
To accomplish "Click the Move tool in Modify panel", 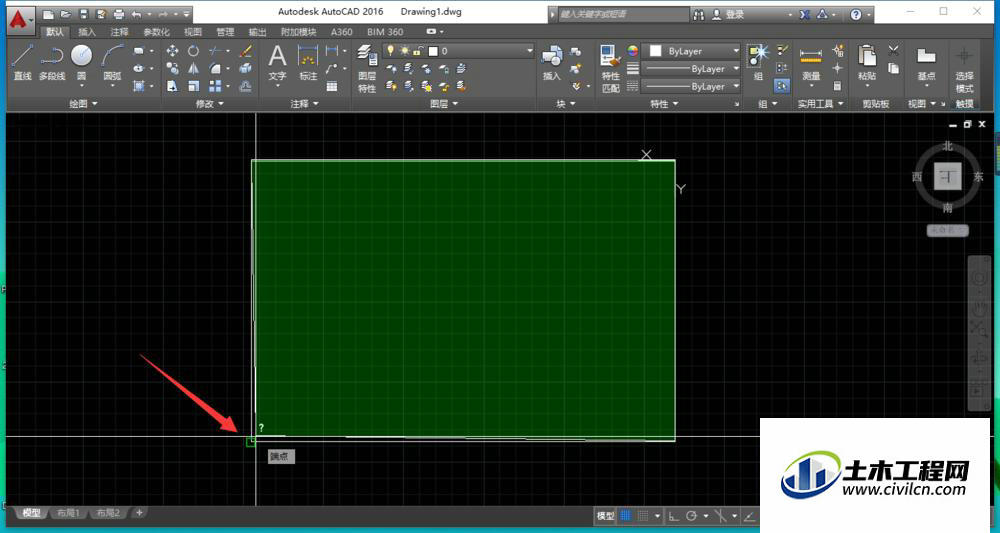I will [x=172, y=51].
